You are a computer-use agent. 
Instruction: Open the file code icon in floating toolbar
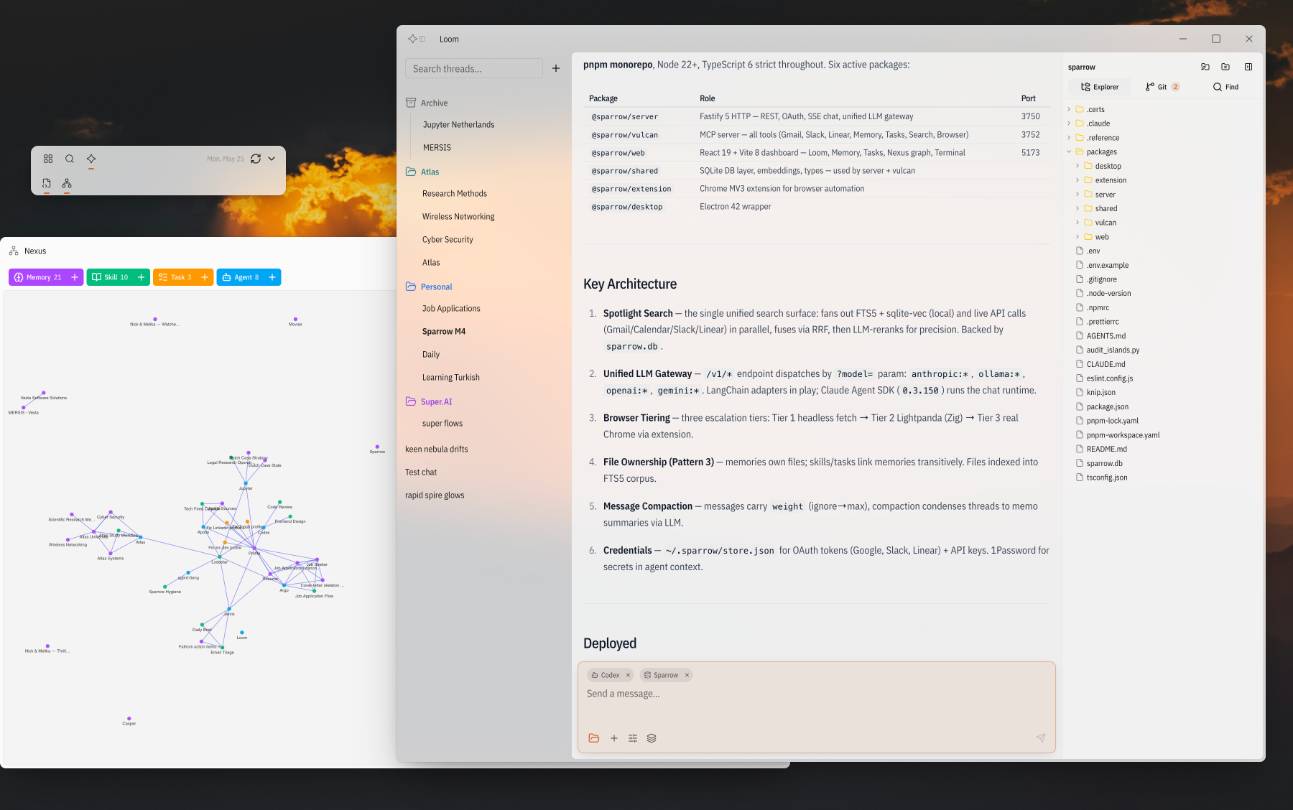[47, 183]
